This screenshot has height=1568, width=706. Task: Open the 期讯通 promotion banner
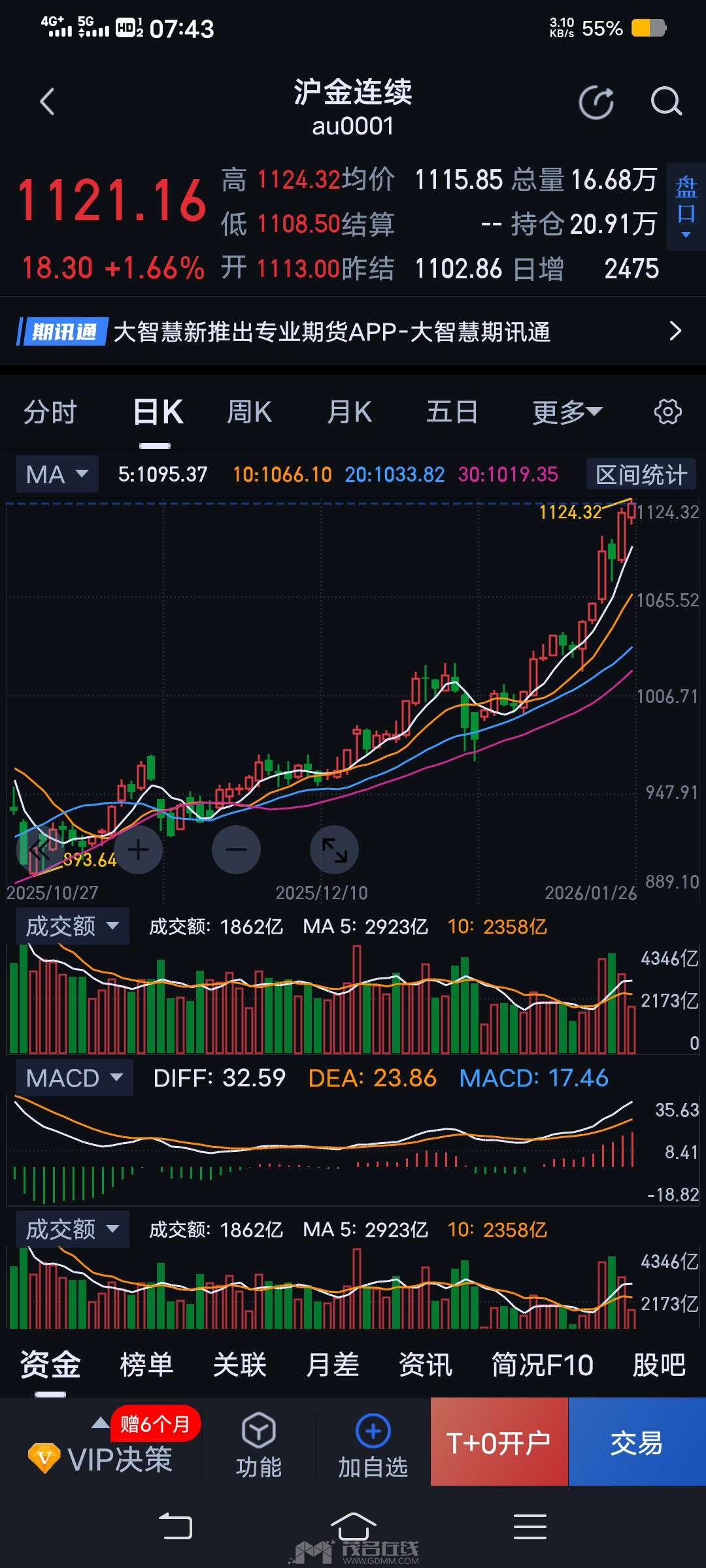click(353, 332)
